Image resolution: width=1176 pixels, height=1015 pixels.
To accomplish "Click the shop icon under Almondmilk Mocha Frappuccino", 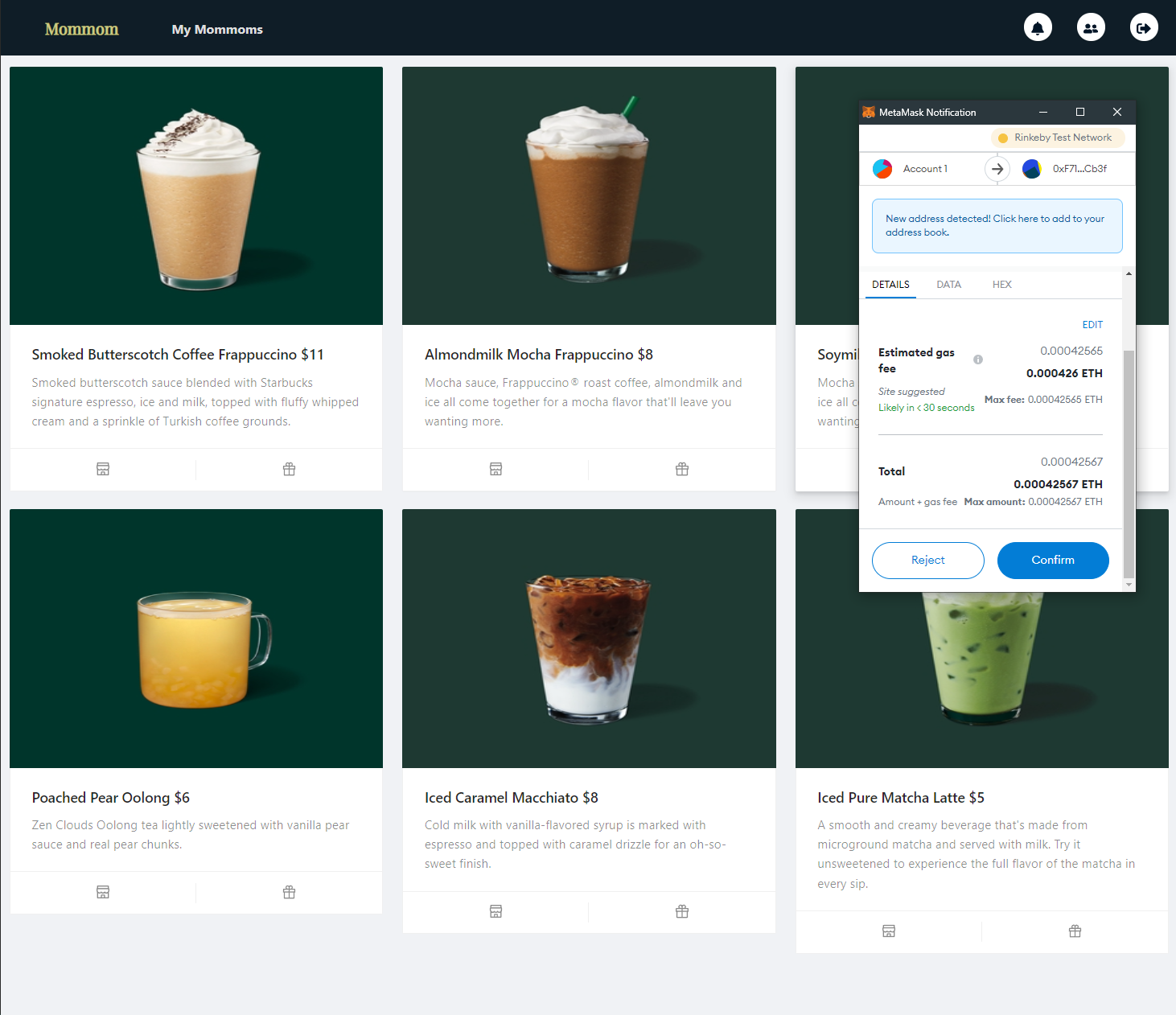I will [x=495, y=469].
